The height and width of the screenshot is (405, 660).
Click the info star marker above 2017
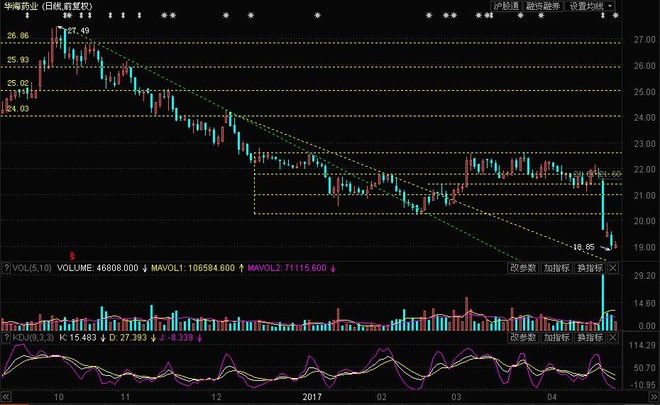317,16
